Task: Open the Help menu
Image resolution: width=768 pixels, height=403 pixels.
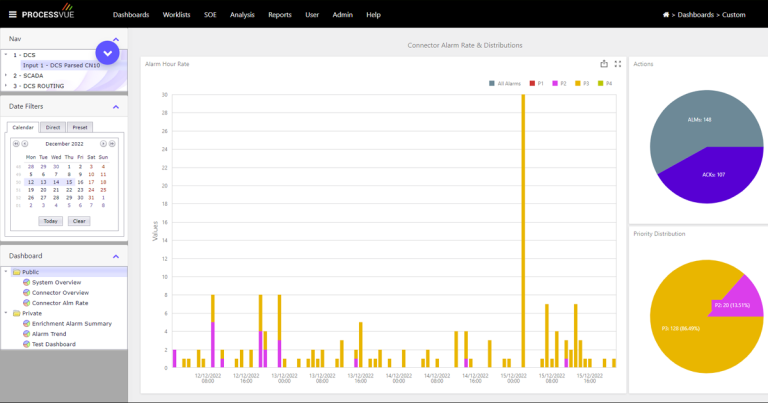Action: [373, 15]
